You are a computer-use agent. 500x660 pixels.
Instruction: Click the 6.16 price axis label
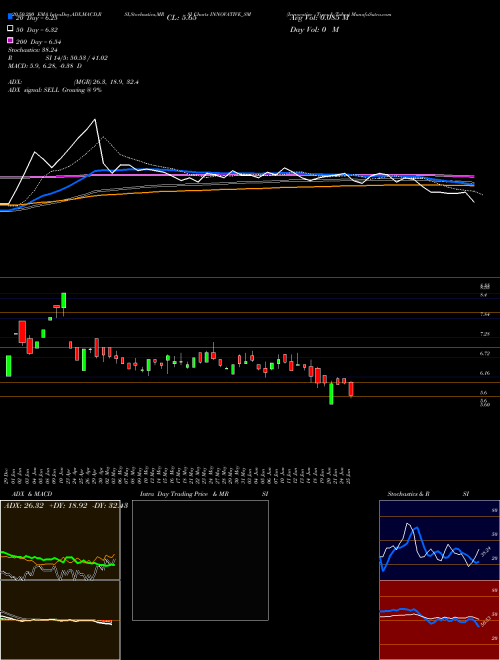tap(485, 373)
